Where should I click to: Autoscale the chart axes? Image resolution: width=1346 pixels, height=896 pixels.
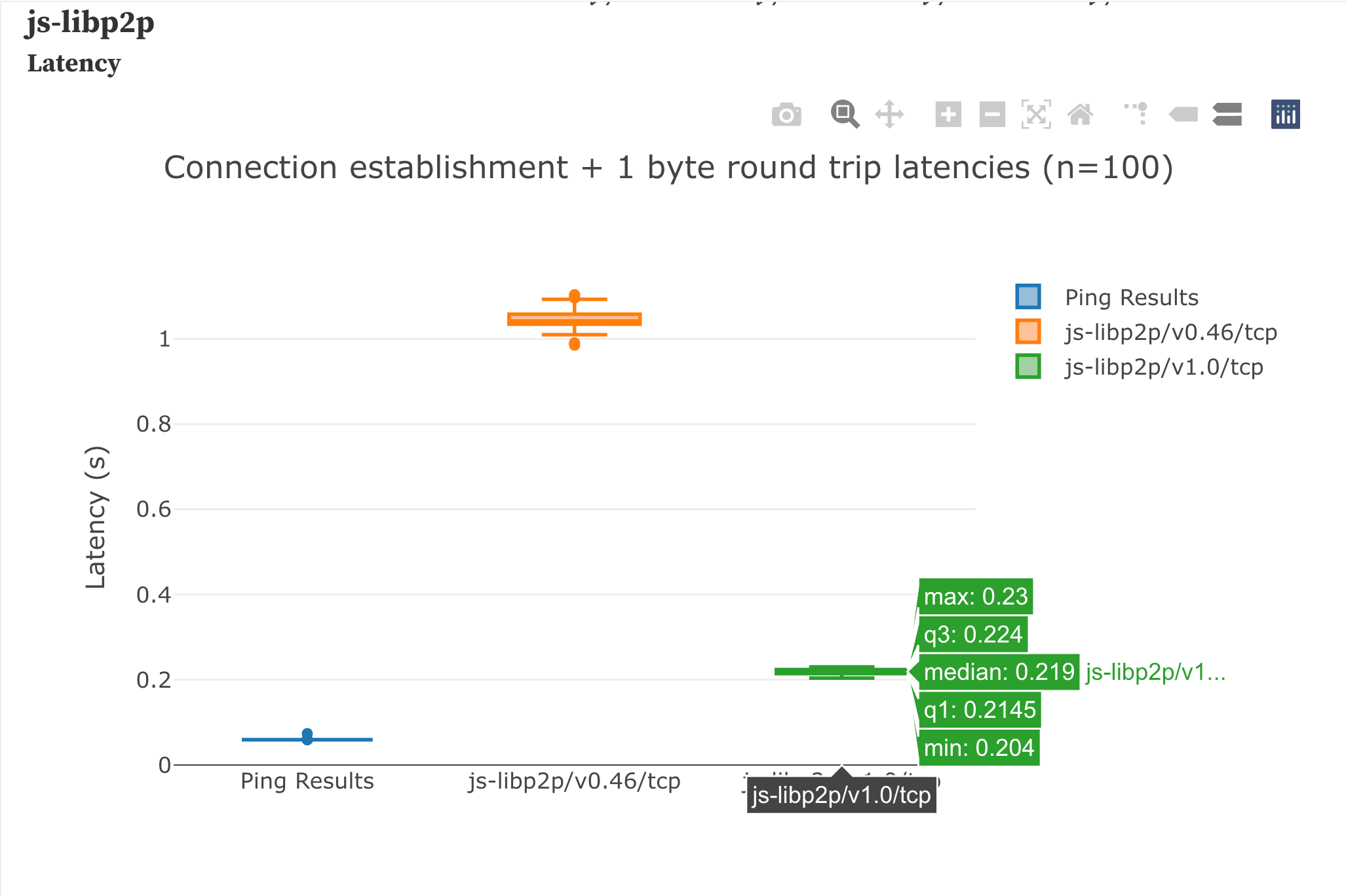click(x=1036, y=114)
